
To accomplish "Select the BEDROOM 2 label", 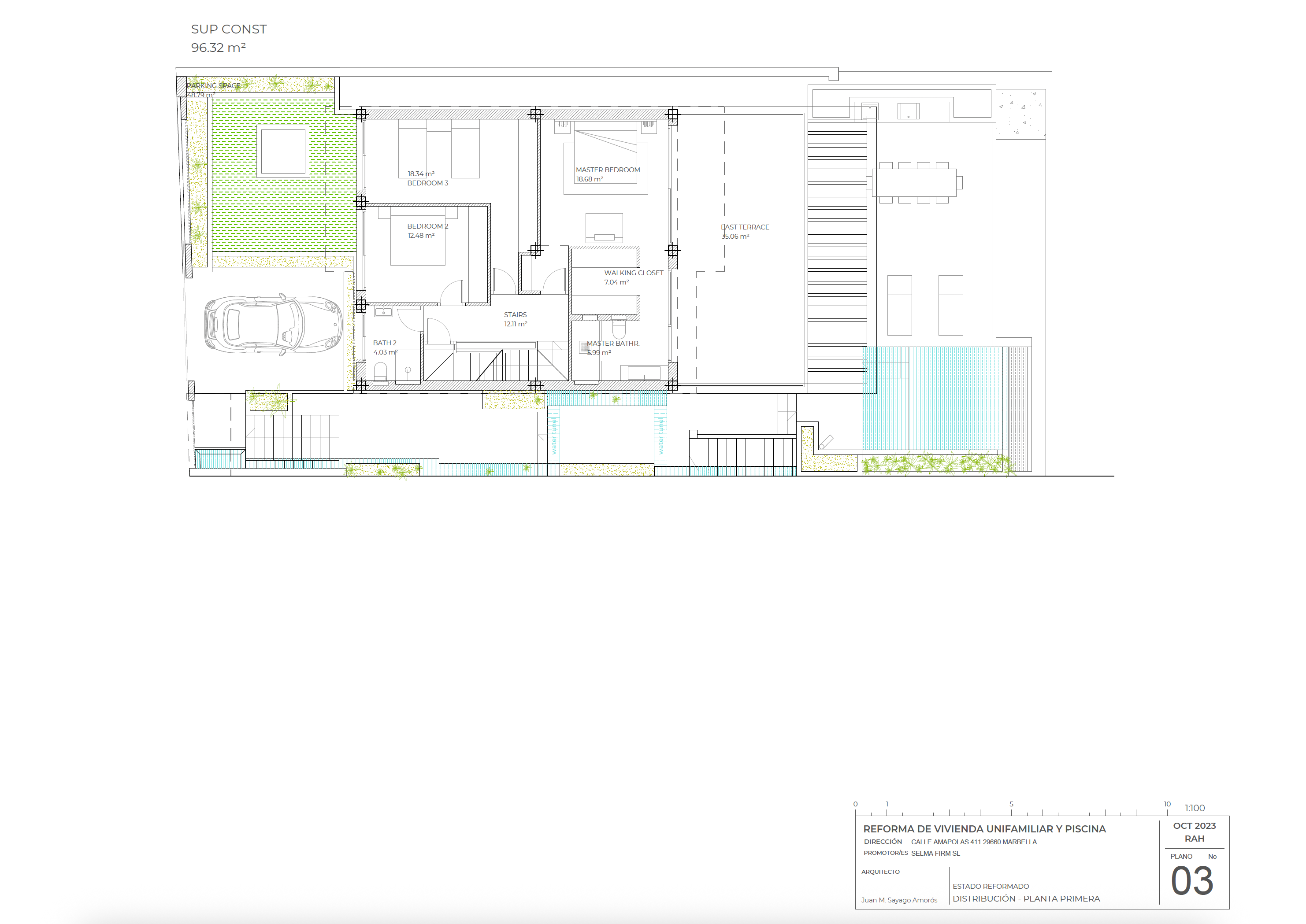I will (427, 226).
